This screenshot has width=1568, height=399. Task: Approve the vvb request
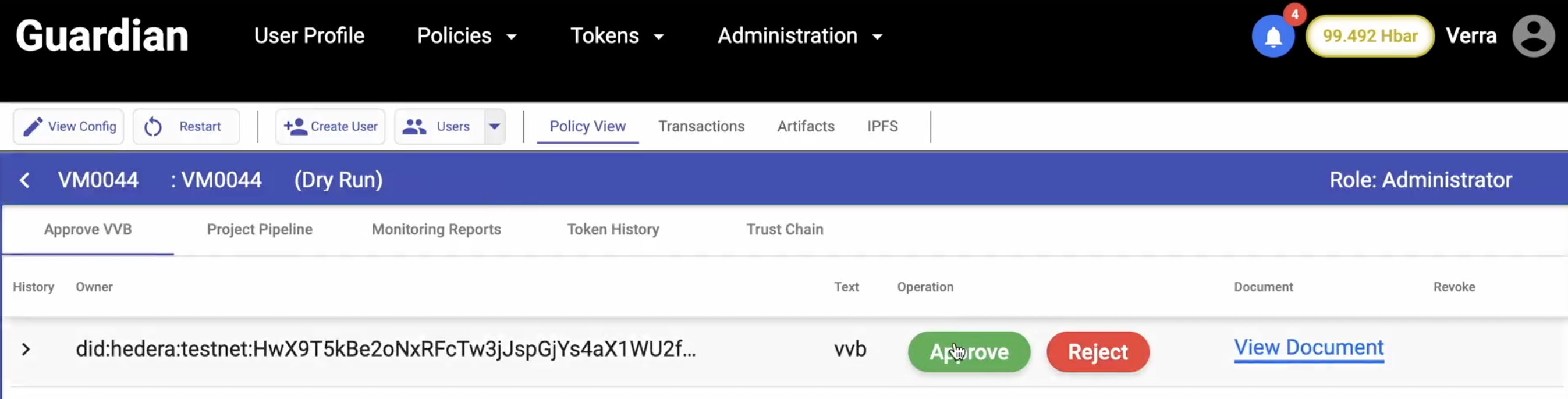pyautogui.click(x=969, y=351)
